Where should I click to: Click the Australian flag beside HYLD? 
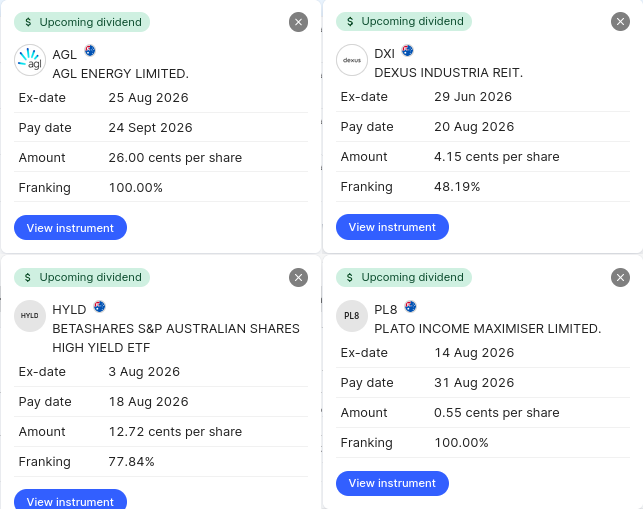coord(99,306)
